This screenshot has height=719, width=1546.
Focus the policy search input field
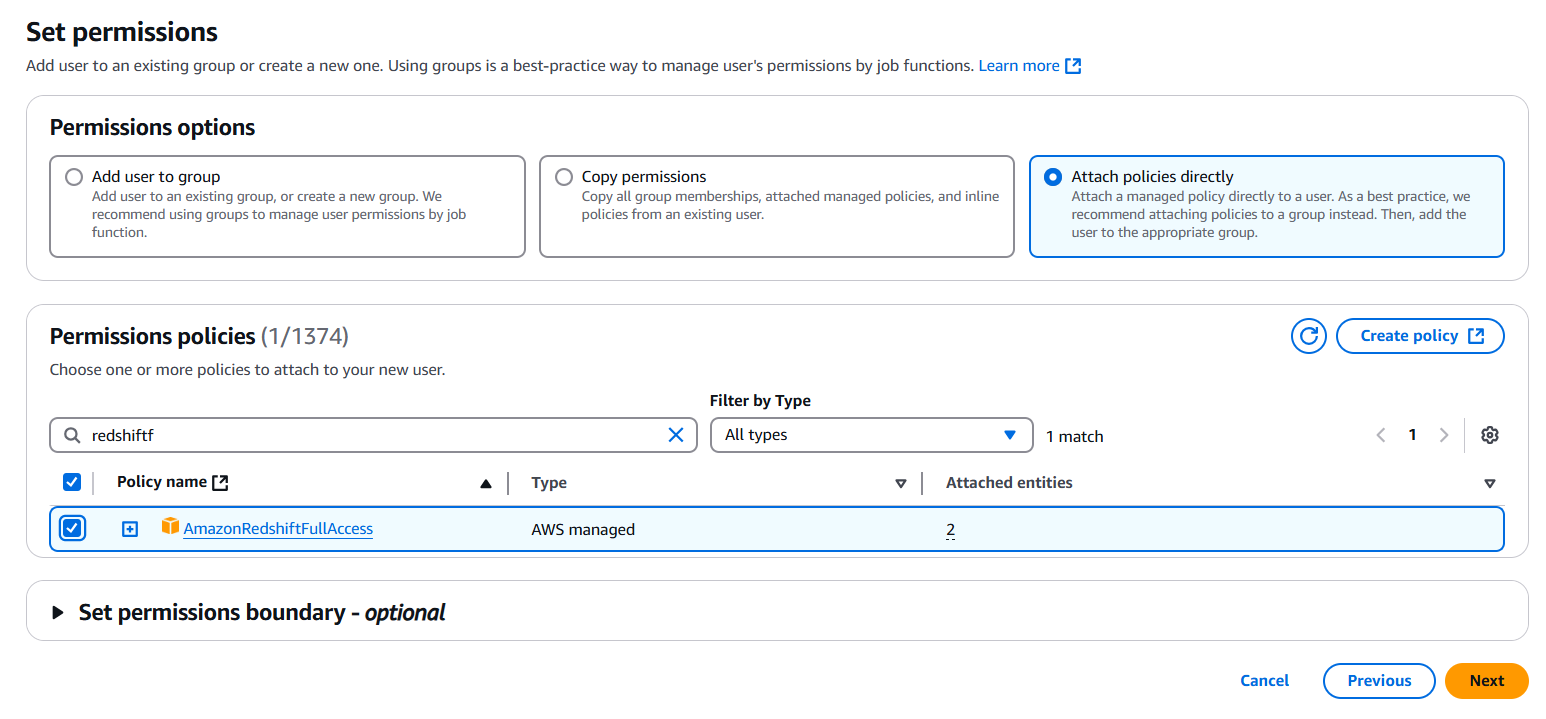click(x=373, y=435)
